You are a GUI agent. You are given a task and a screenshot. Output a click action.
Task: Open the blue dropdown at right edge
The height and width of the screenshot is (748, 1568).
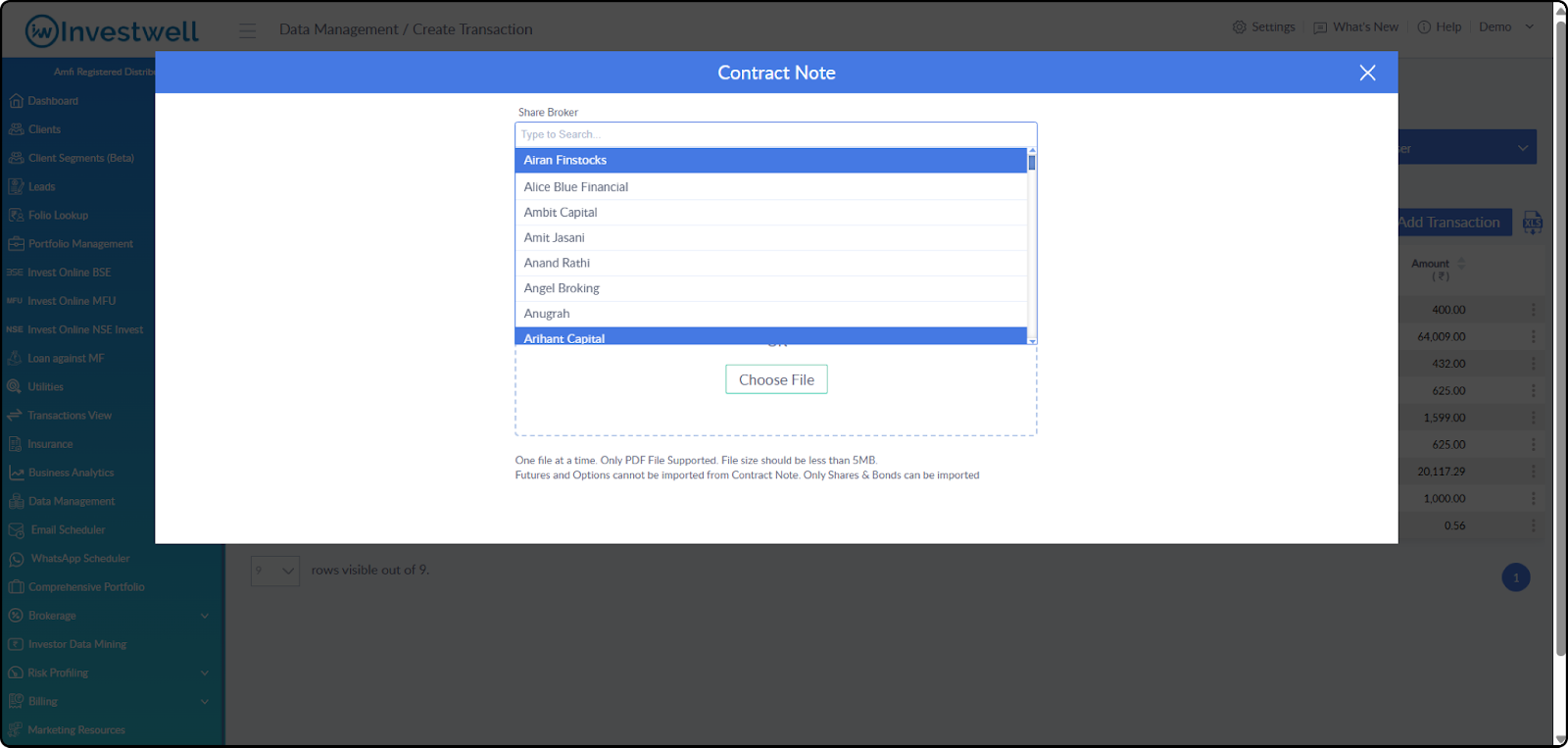point(1467,148)
